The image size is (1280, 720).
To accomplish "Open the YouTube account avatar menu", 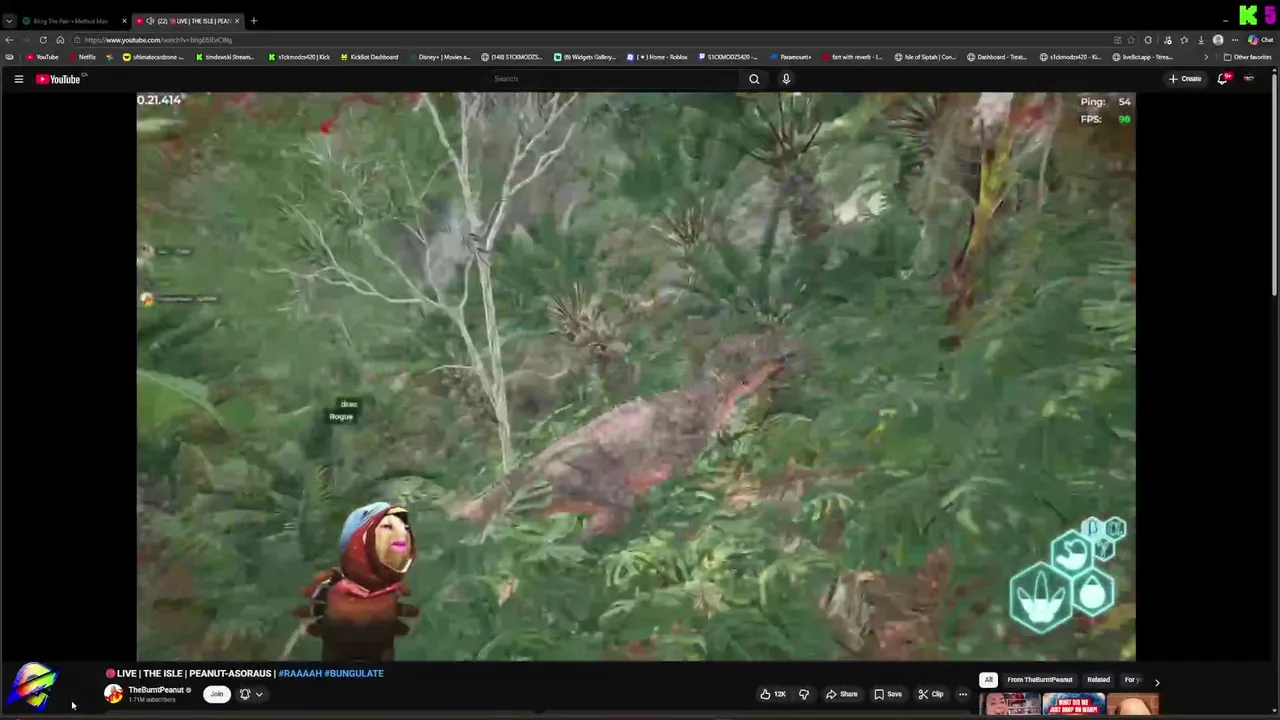I will [1249, 79].
